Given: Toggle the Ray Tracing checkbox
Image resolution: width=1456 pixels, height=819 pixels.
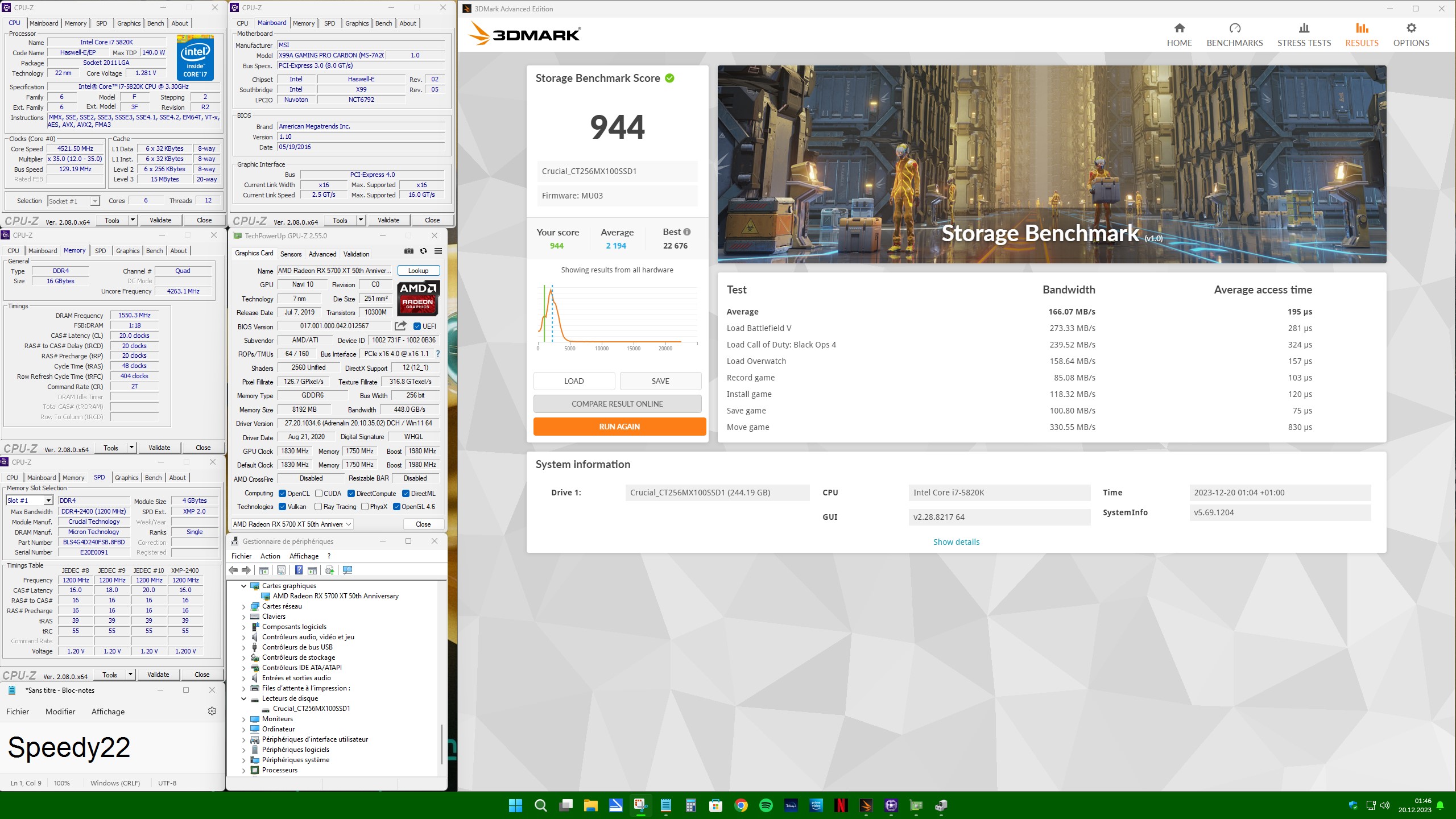Looking at the screenshot, I should pos(318,506).
